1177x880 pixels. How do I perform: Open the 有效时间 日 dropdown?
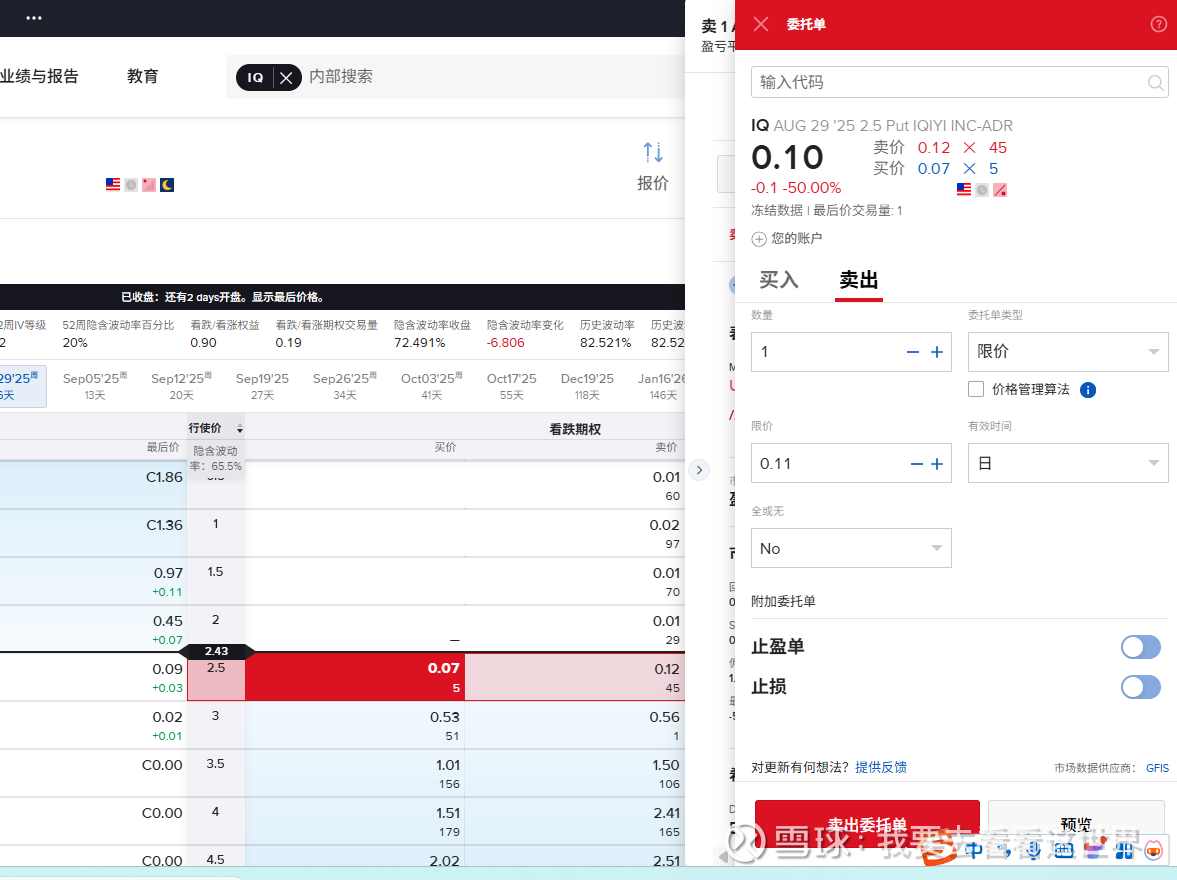1068,463
